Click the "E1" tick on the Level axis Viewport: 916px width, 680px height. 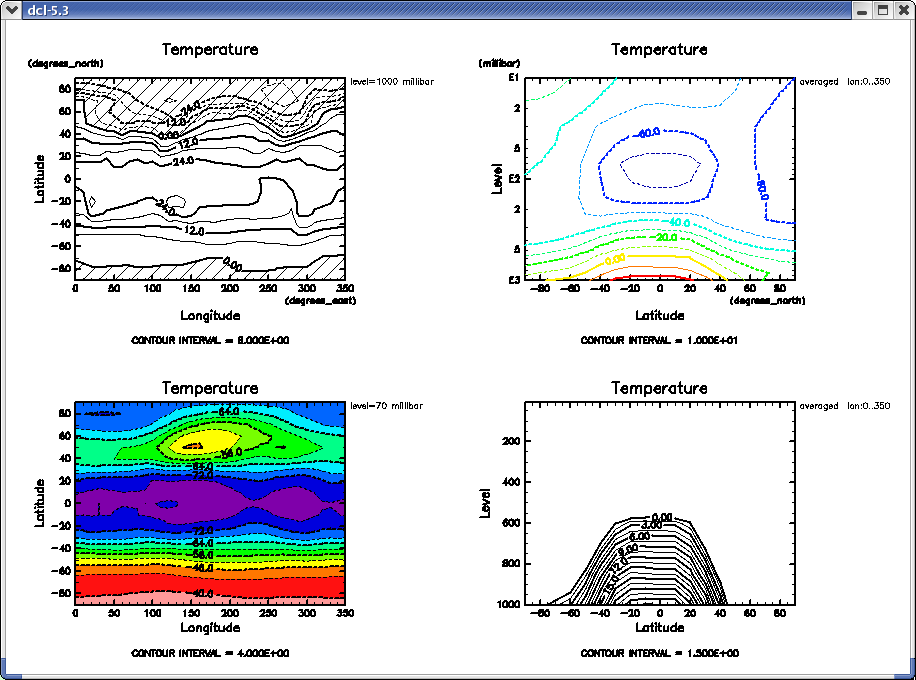click(514, 78)
